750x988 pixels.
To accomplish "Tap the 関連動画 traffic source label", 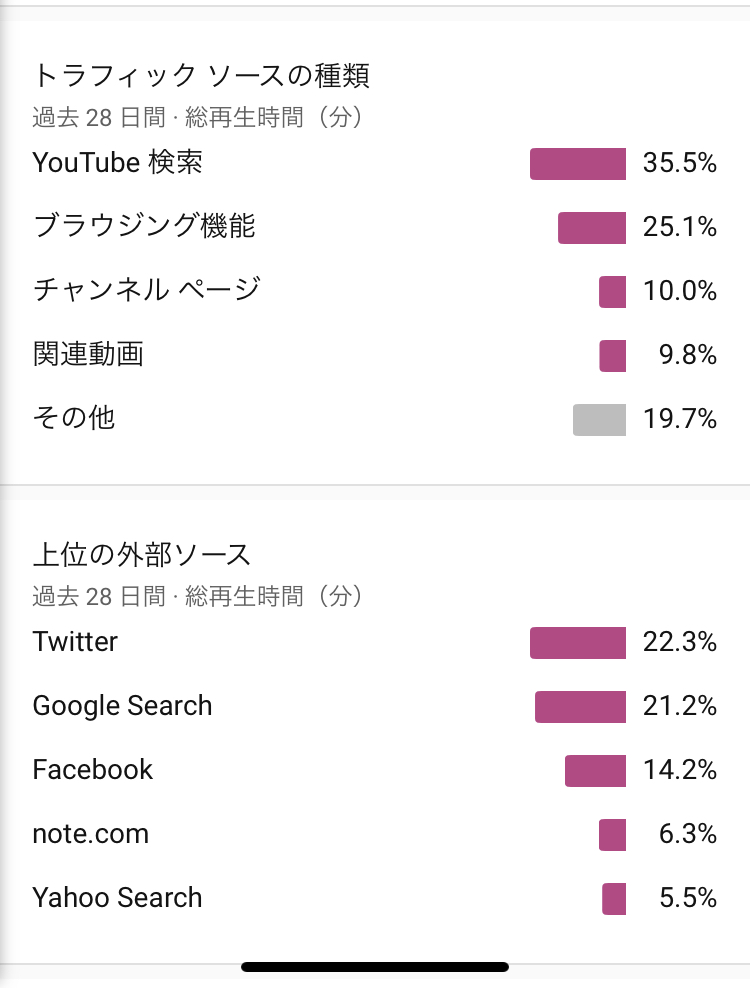I will [88, 353].
